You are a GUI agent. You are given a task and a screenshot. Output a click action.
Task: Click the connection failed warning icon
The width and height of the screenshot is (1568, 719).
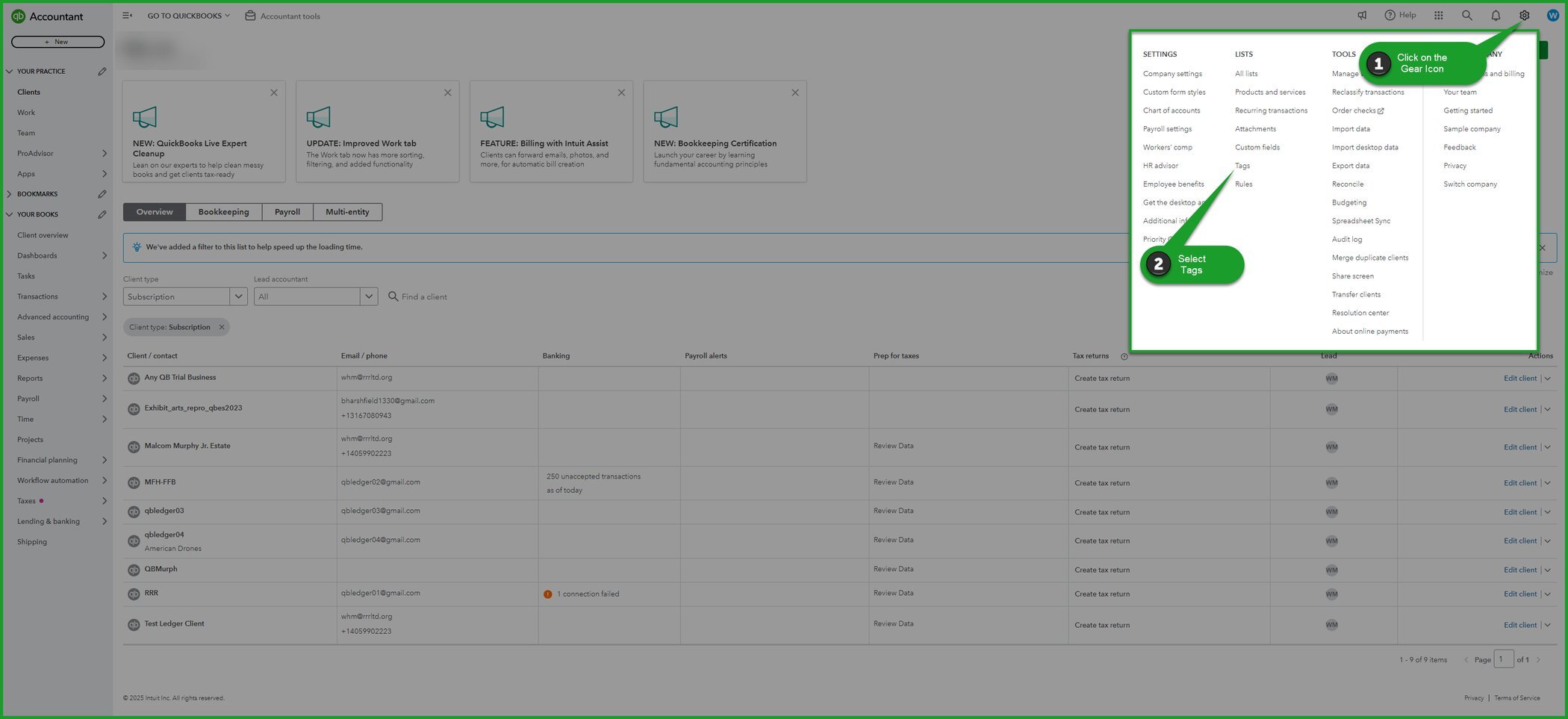(547, 594)
